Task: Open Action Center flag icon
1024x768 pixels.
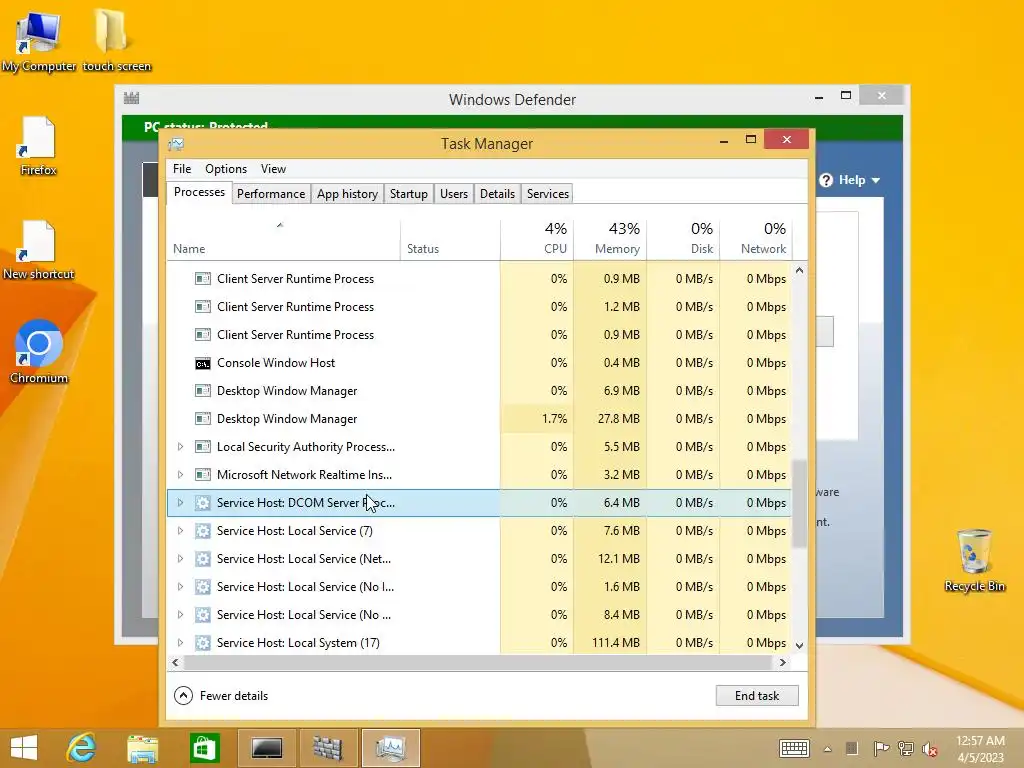Action: [881, 748]
